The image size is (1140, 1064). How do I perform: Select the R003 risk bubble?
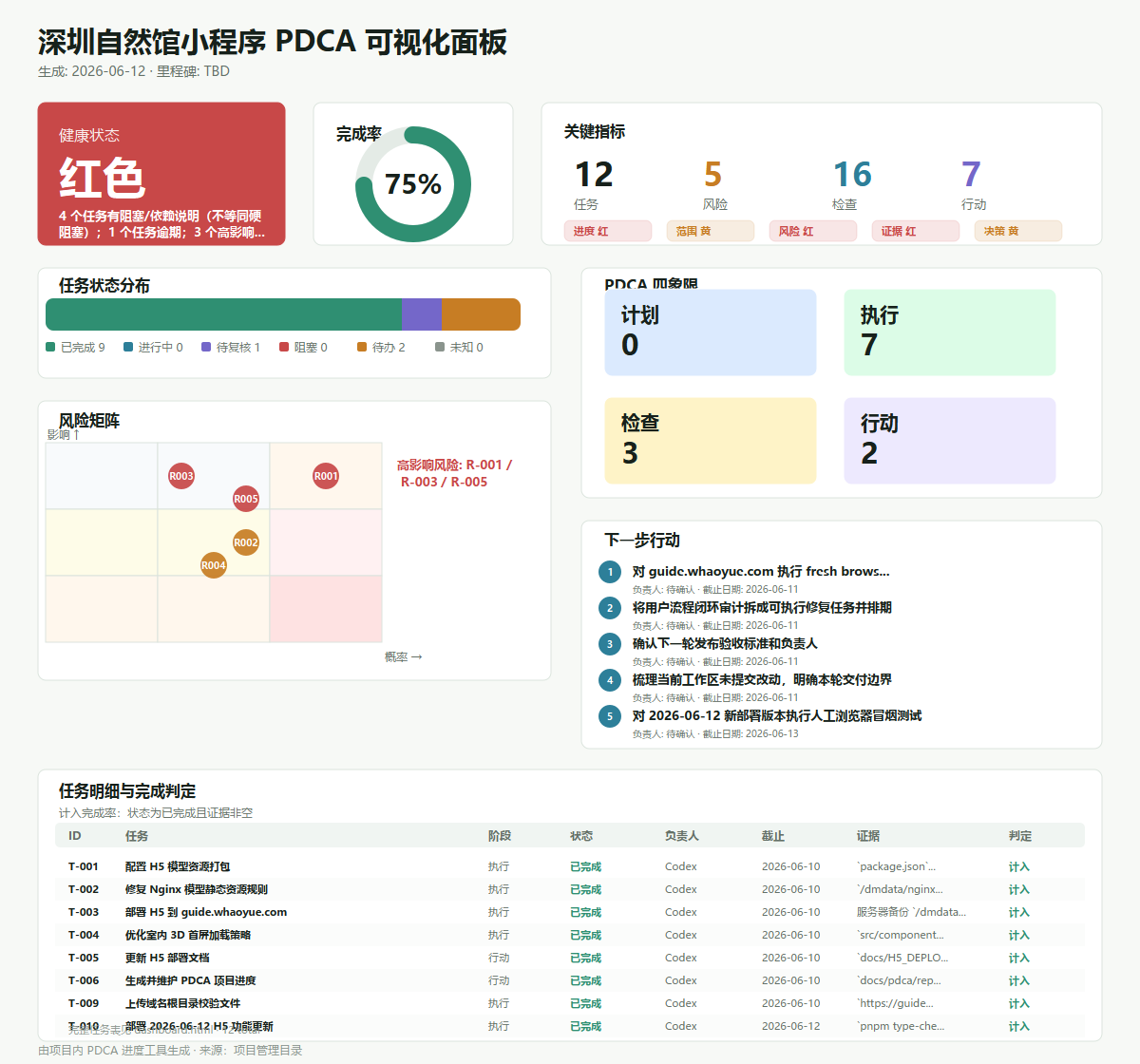181,476
